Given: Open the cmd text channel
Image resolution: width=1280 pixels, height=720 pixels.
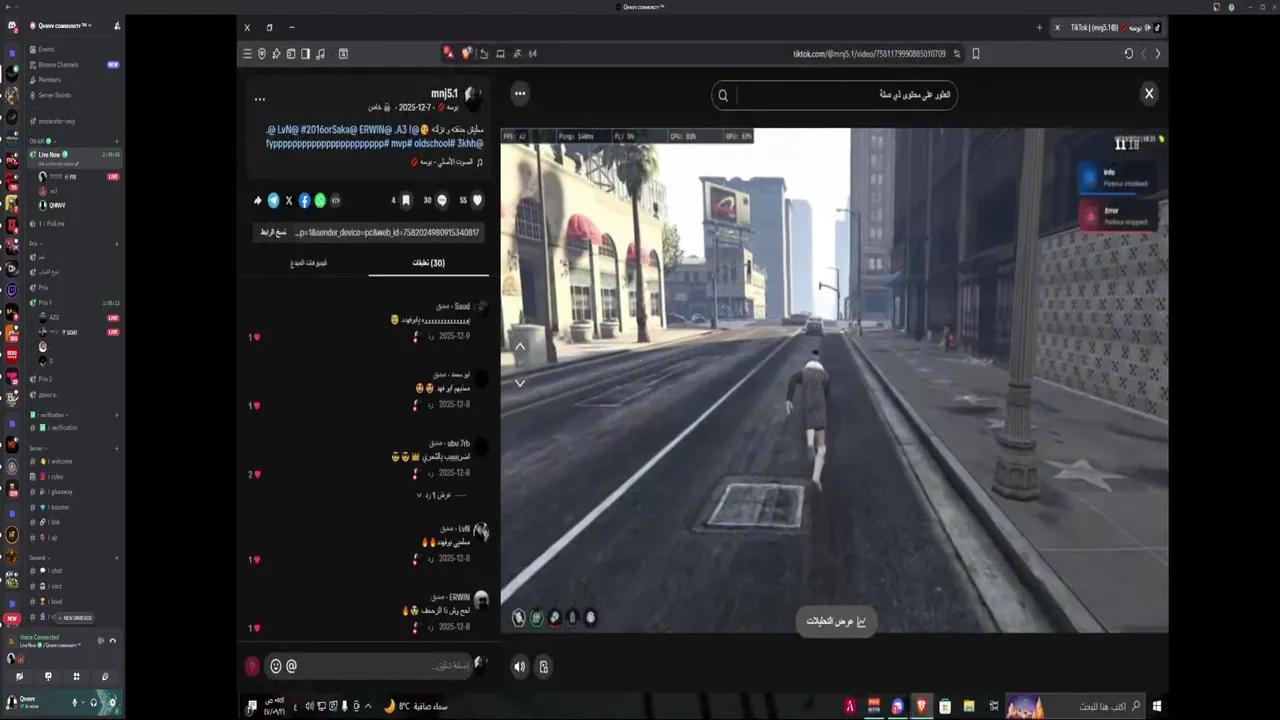Looking at the screenshot, I should click(x=73, y=586).
